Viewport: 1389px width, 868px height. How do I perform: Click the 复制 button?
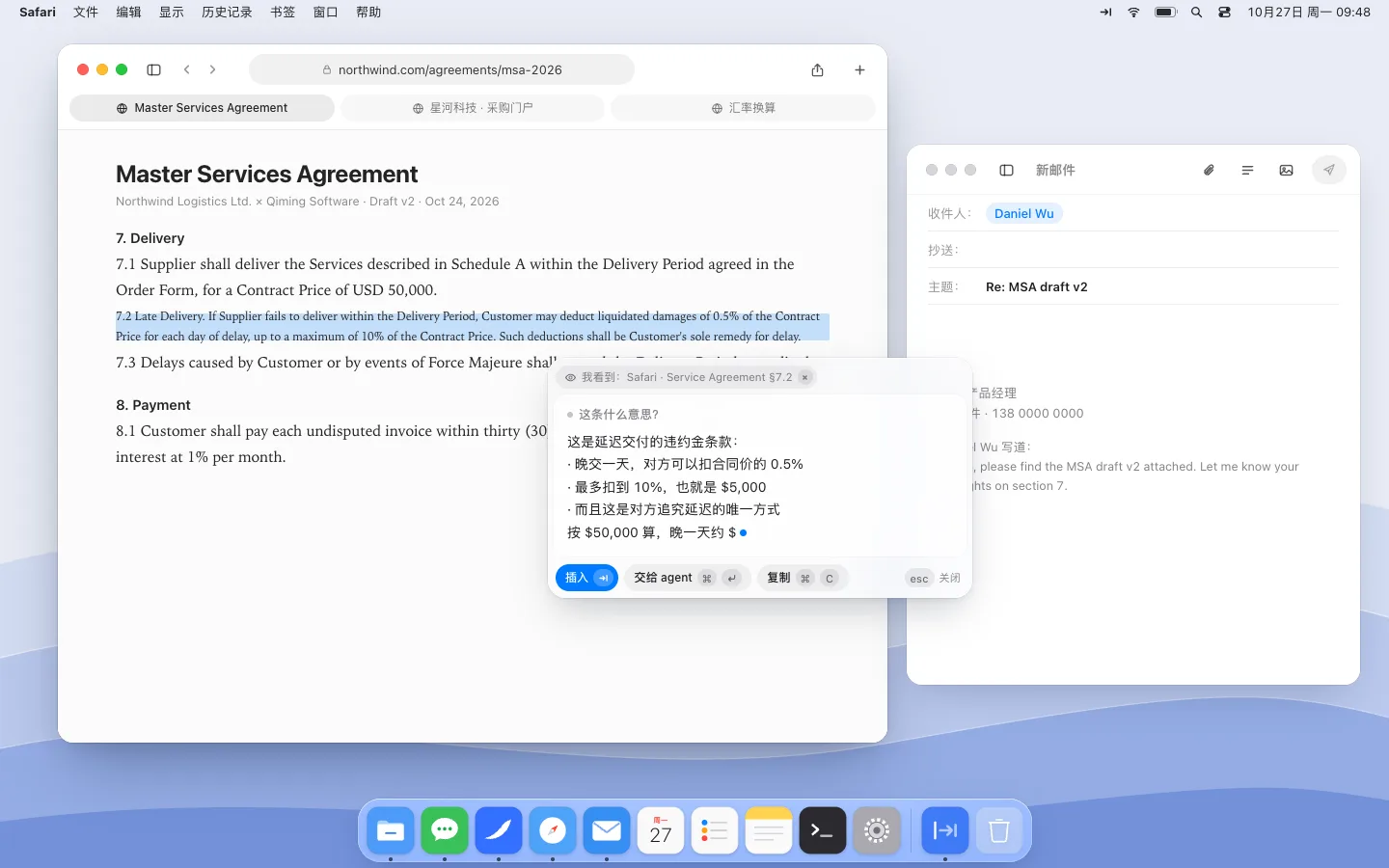pos(803,578)
